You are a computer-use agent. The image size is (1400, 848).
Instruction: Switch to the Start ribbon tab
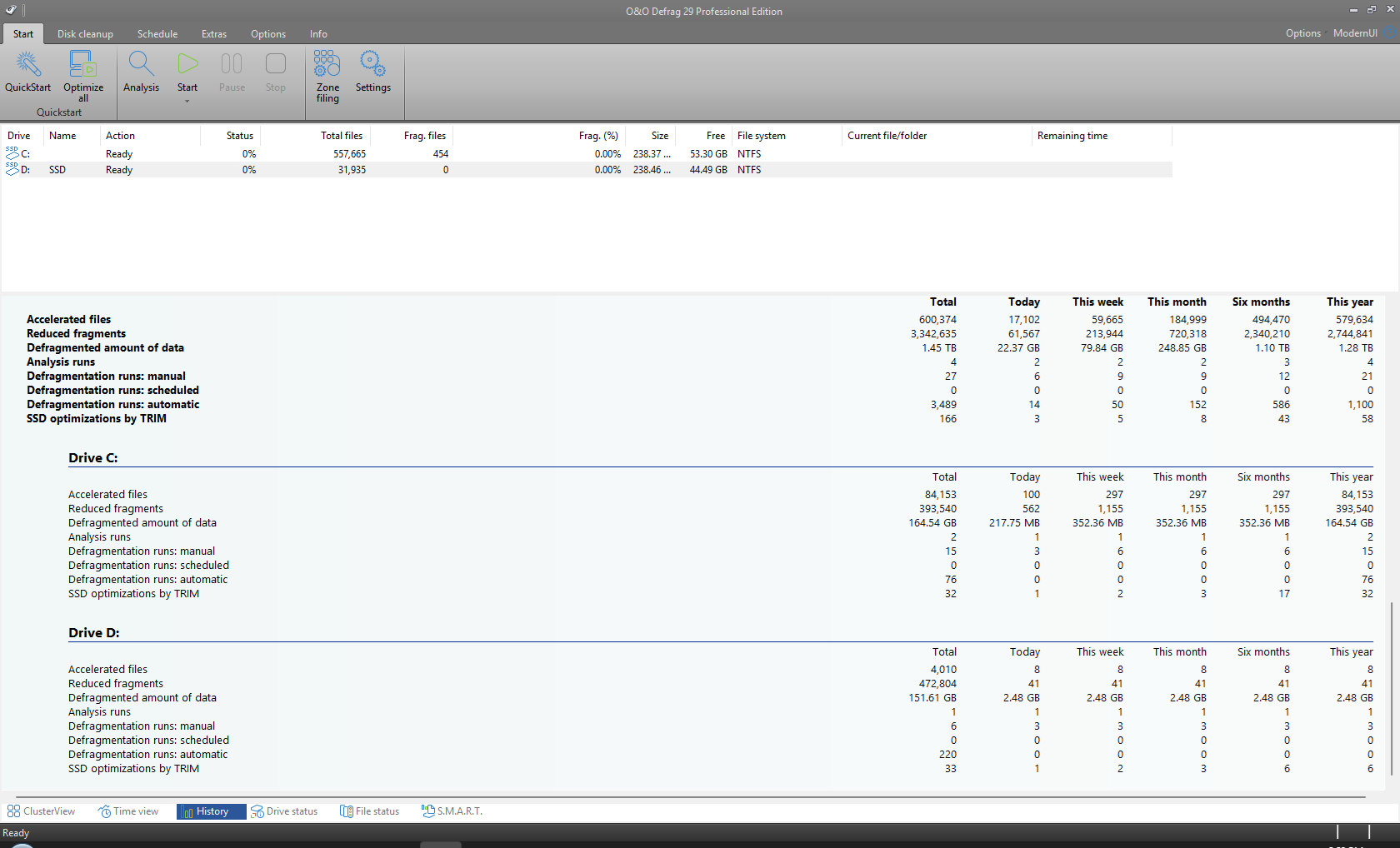(x=23, y=34)
